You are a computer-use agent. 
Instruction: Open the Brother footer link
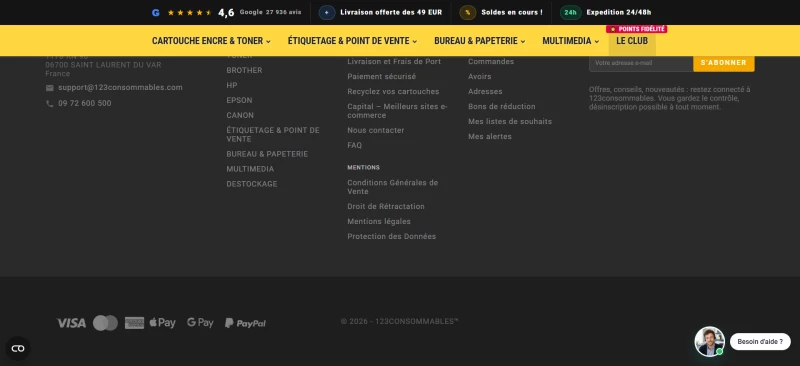[x=244, y=70]
